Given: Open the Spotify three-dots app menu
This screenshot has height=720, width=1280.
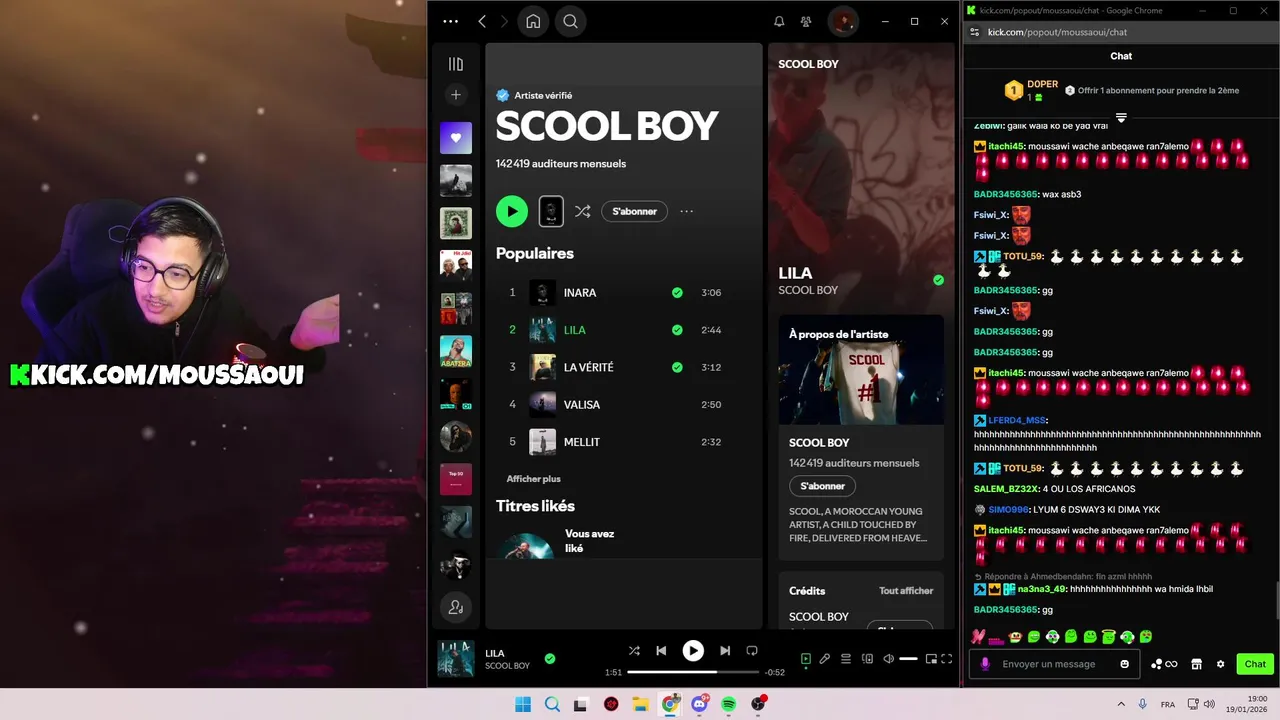Looking at the screenshot, I should point(450,21).
